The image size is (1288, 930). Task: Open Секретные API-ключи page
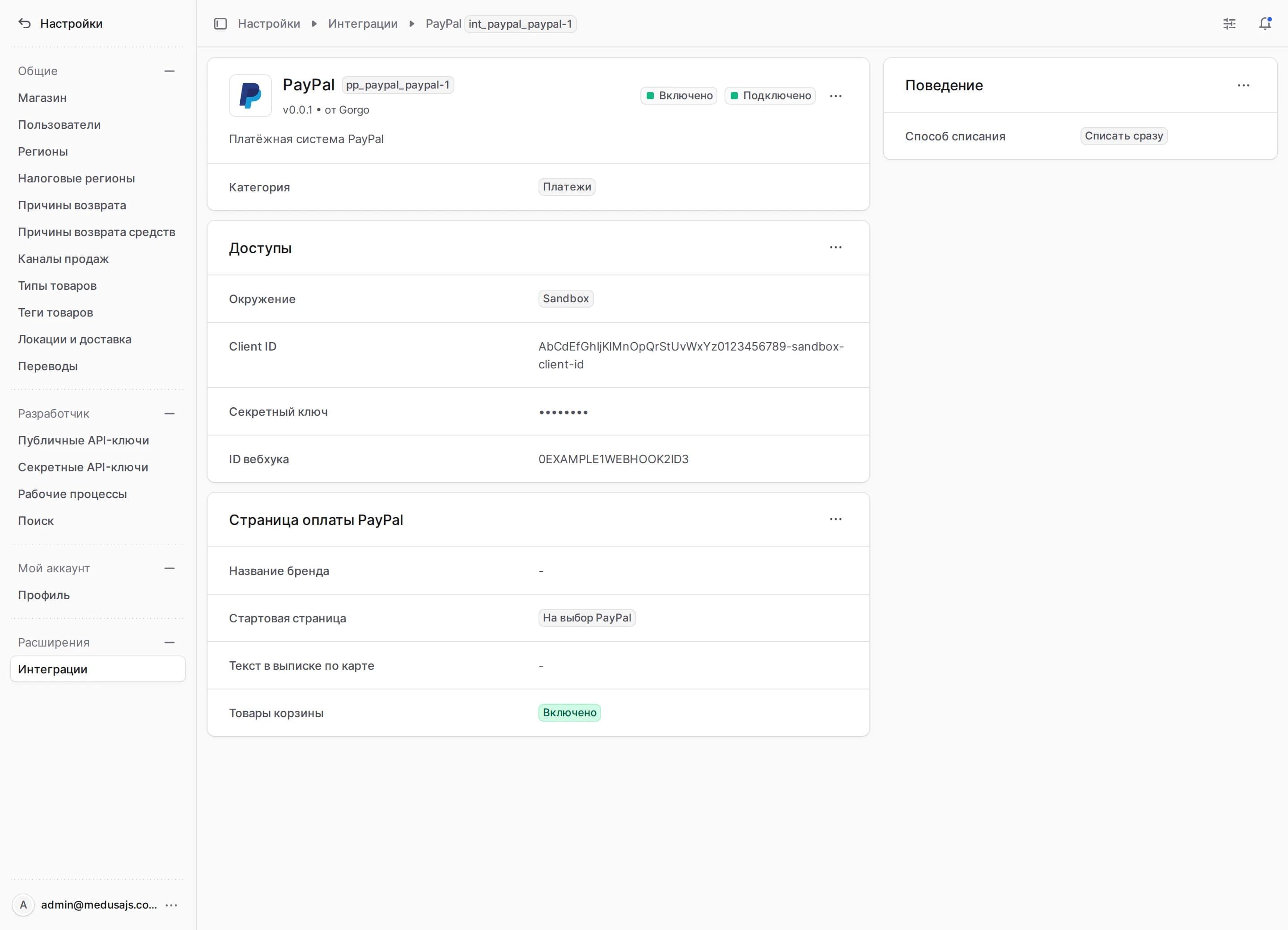tap(97, 467)
